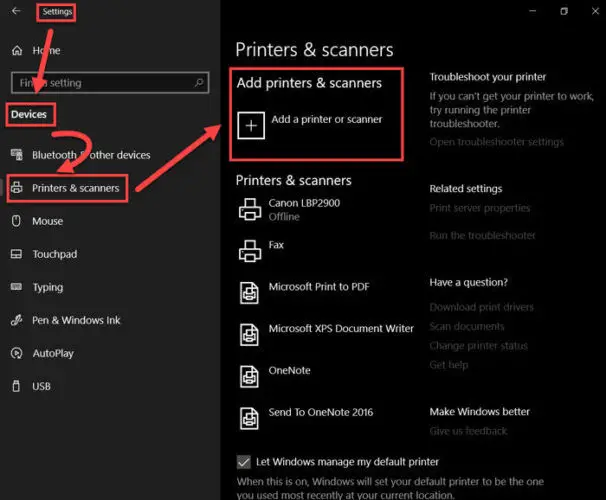Screen dimensions: 606x500
Task: Click the Typing keyboard icon
Action: tap(16, 286)
